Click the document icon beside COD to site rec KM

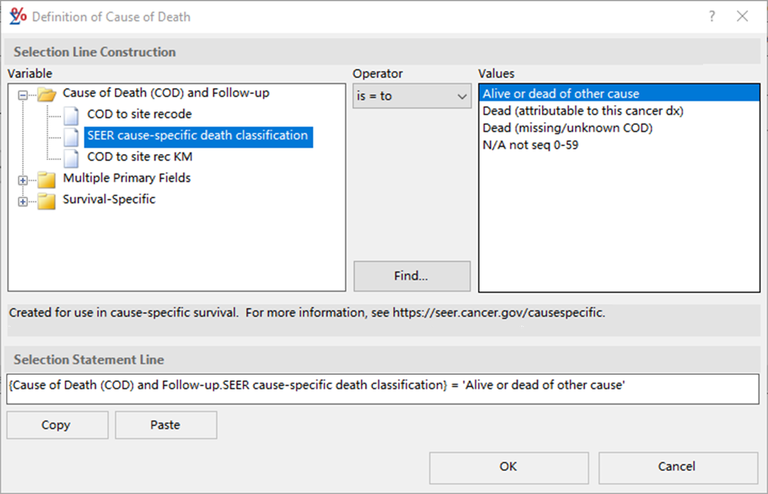pyautogui.click(x=70, y=157)
